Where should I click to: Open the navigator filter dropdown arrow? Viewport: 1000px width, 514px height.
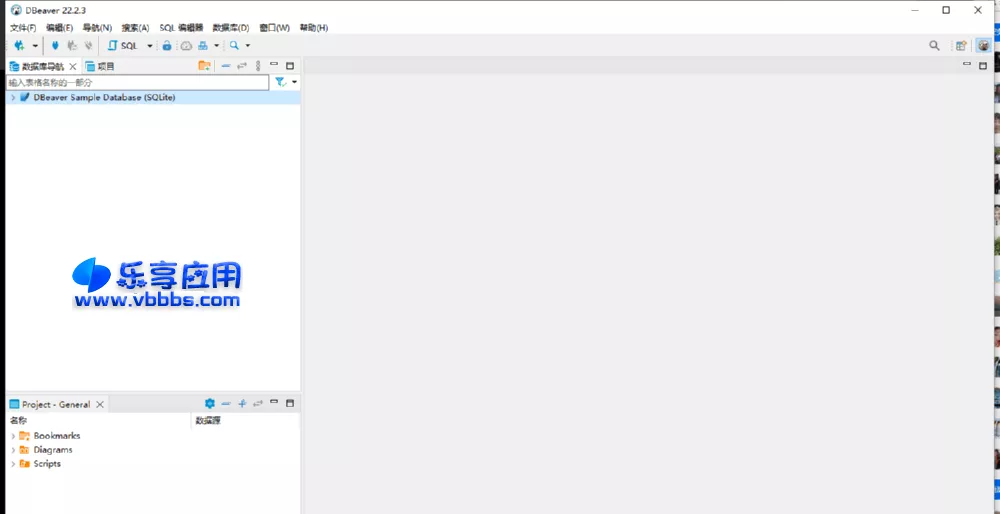(294, 82)
